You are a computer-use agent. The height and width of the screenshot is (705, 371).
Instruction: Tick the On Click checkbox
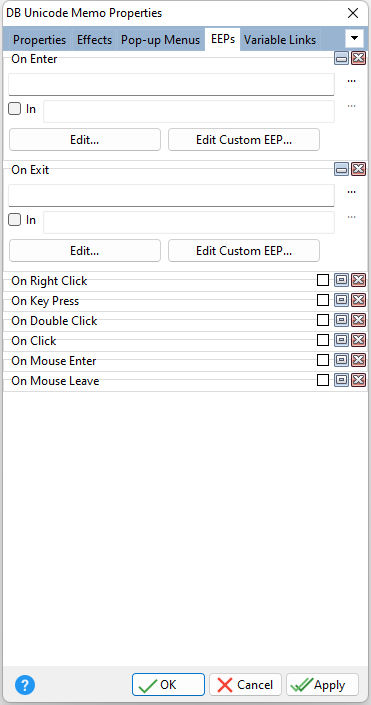[x=323, y=340]
